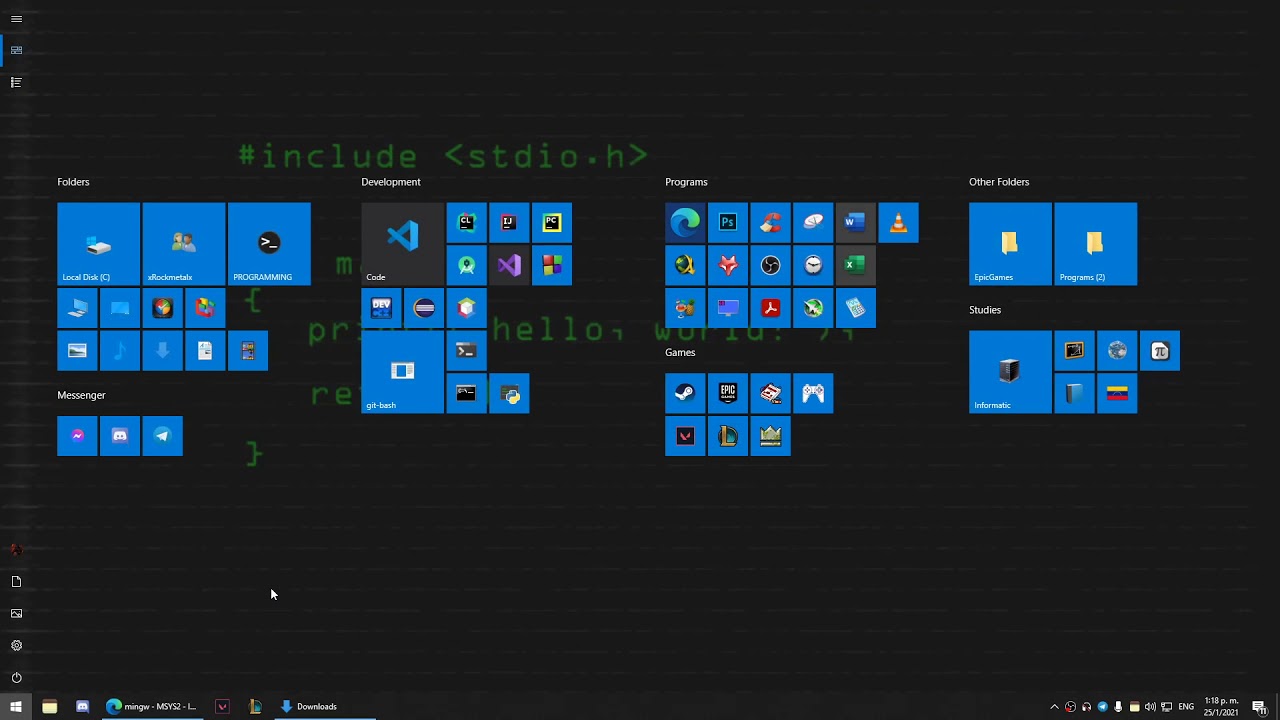Screen dimensions: 1280x720
Task: Open the blue Downloads arrow tile
Action: (162, 351)
